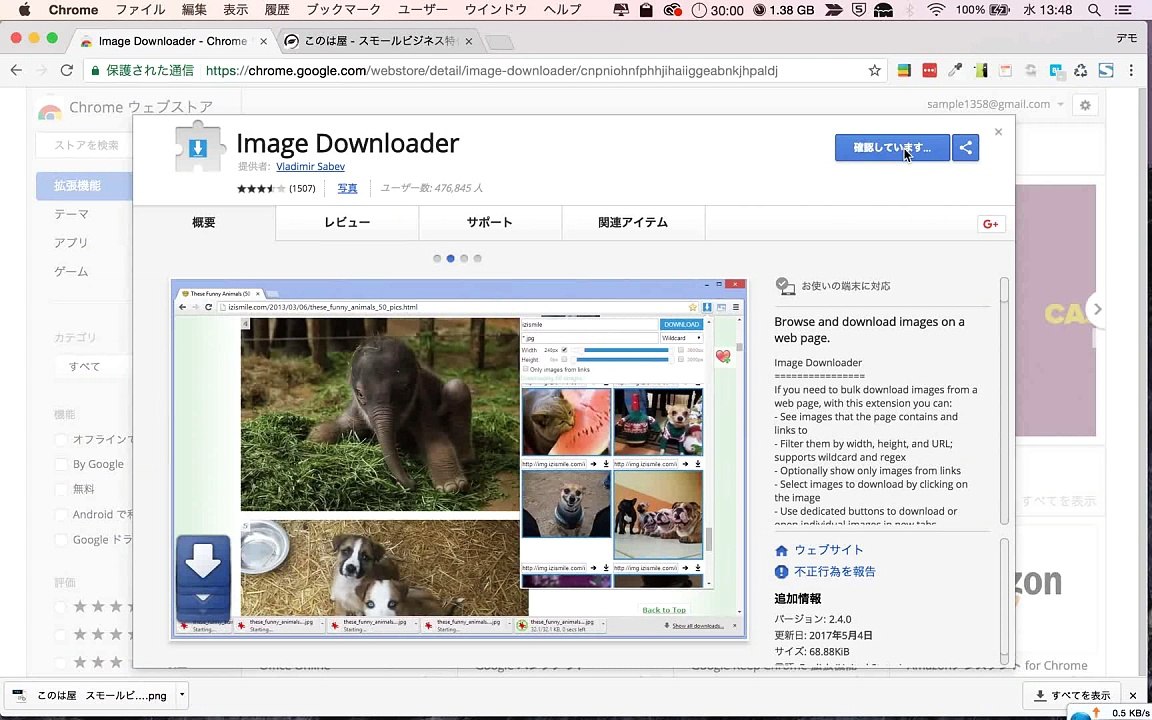
Task: Toggle the By Google checkbox
Action: point(62,464)
